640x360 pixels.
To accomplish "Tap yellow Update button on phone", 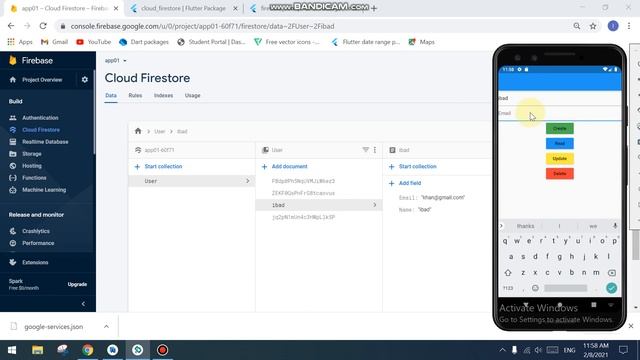I will [x=560, y=158].
